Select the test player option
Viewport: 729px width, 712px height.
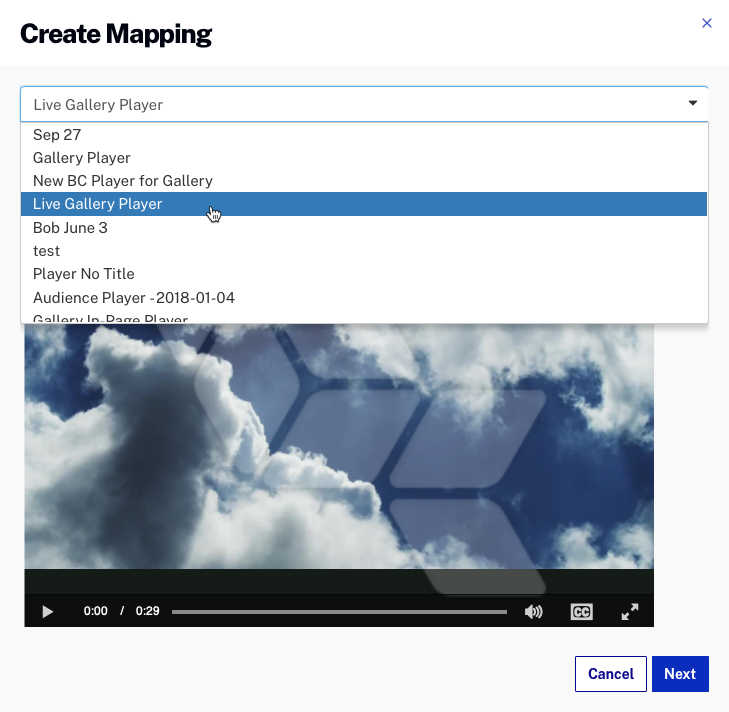point(46,251)
